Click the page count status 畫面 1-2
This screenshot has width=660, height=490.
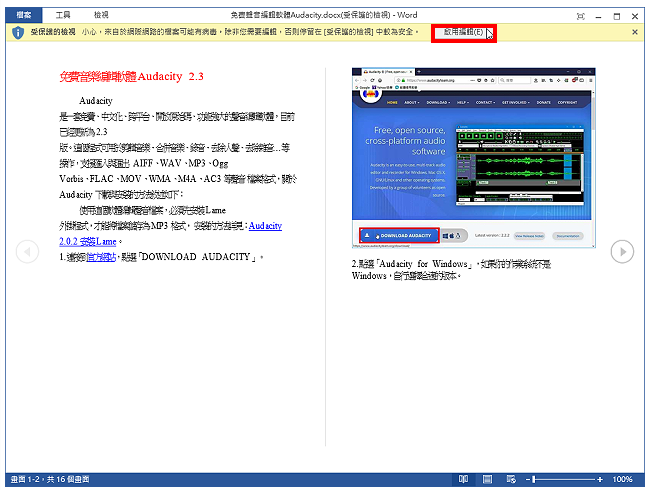tap(50, 479)
